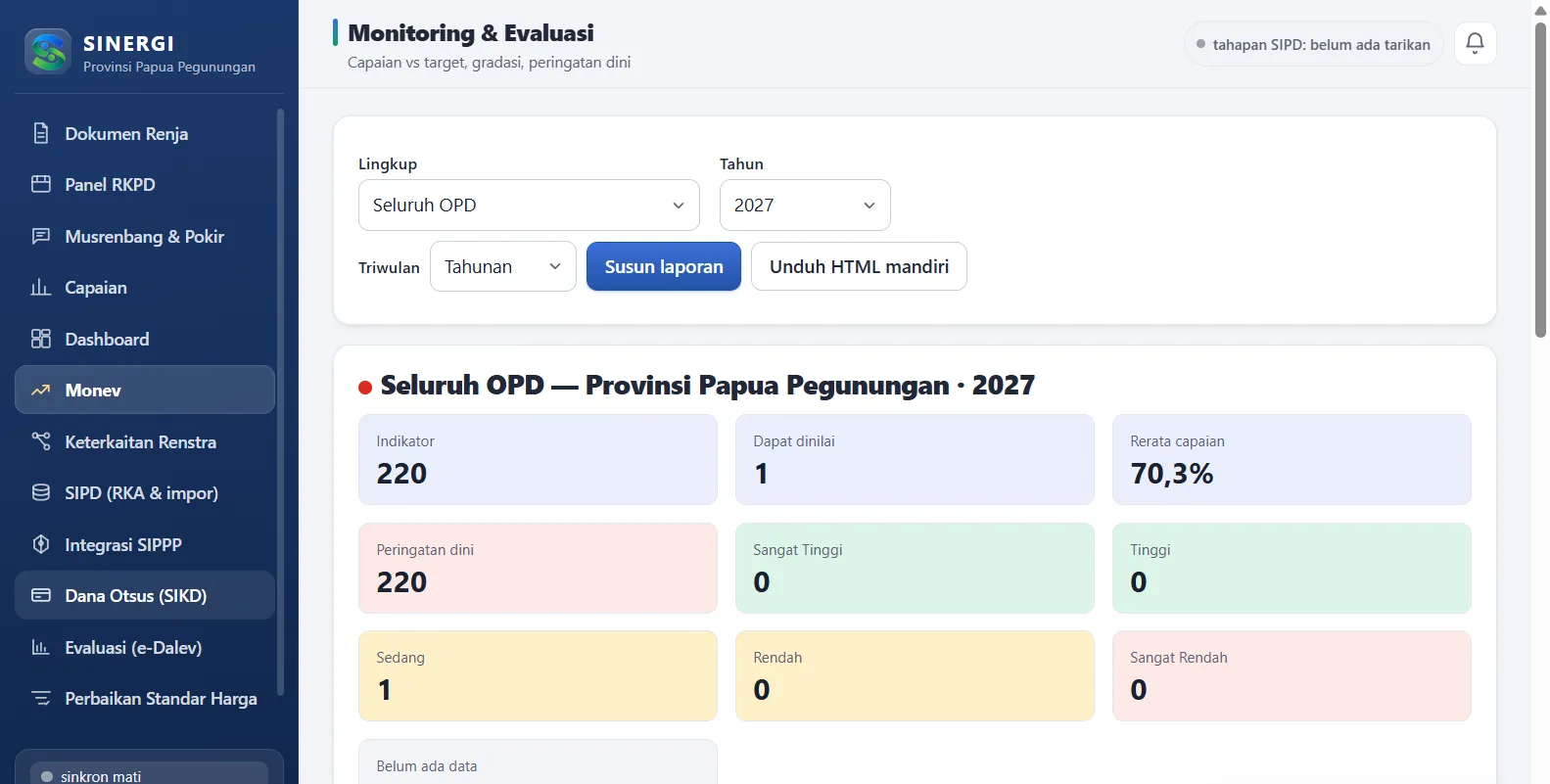Screen dimensions: 1550x784
Task: Click the Seluruh OPD report title
Action: tap(708, 385)
